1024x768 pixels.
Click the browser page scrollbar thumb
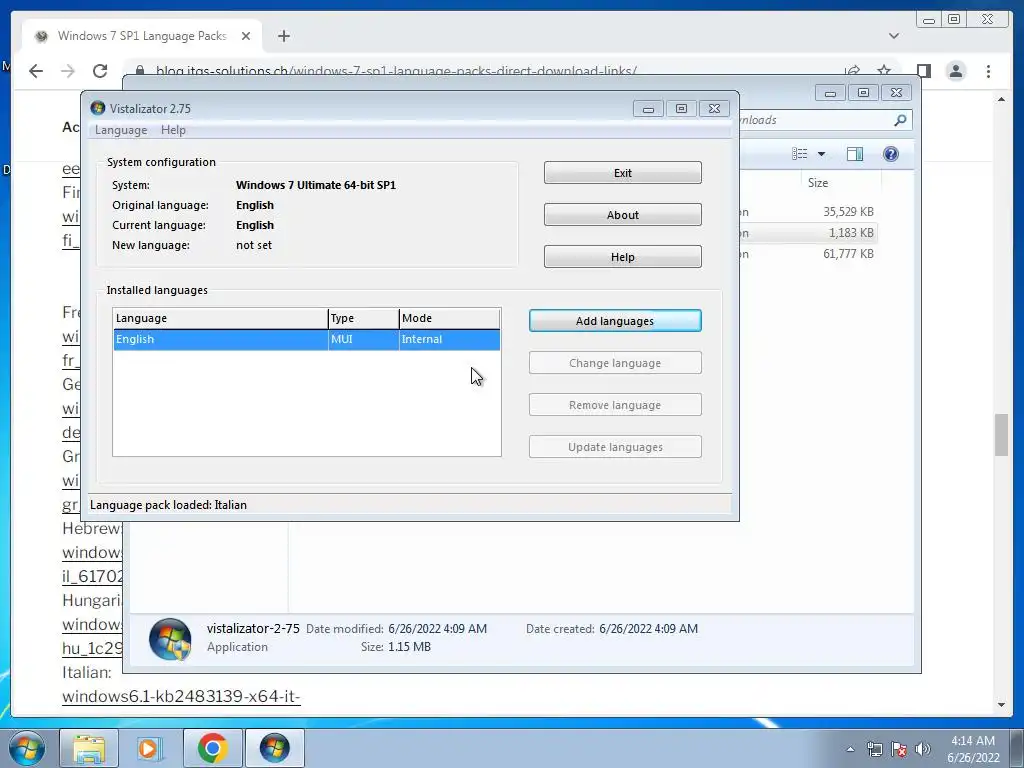(1002, 434)
